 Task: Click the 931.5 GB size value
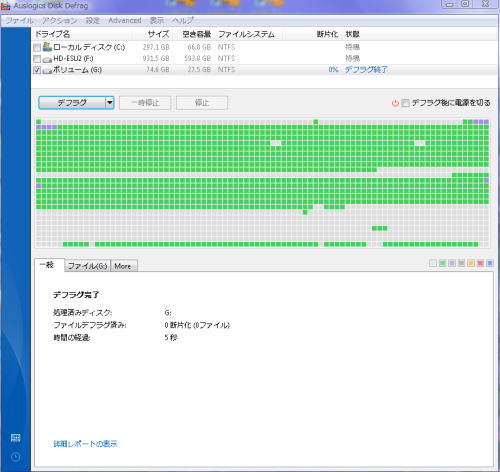156,59
